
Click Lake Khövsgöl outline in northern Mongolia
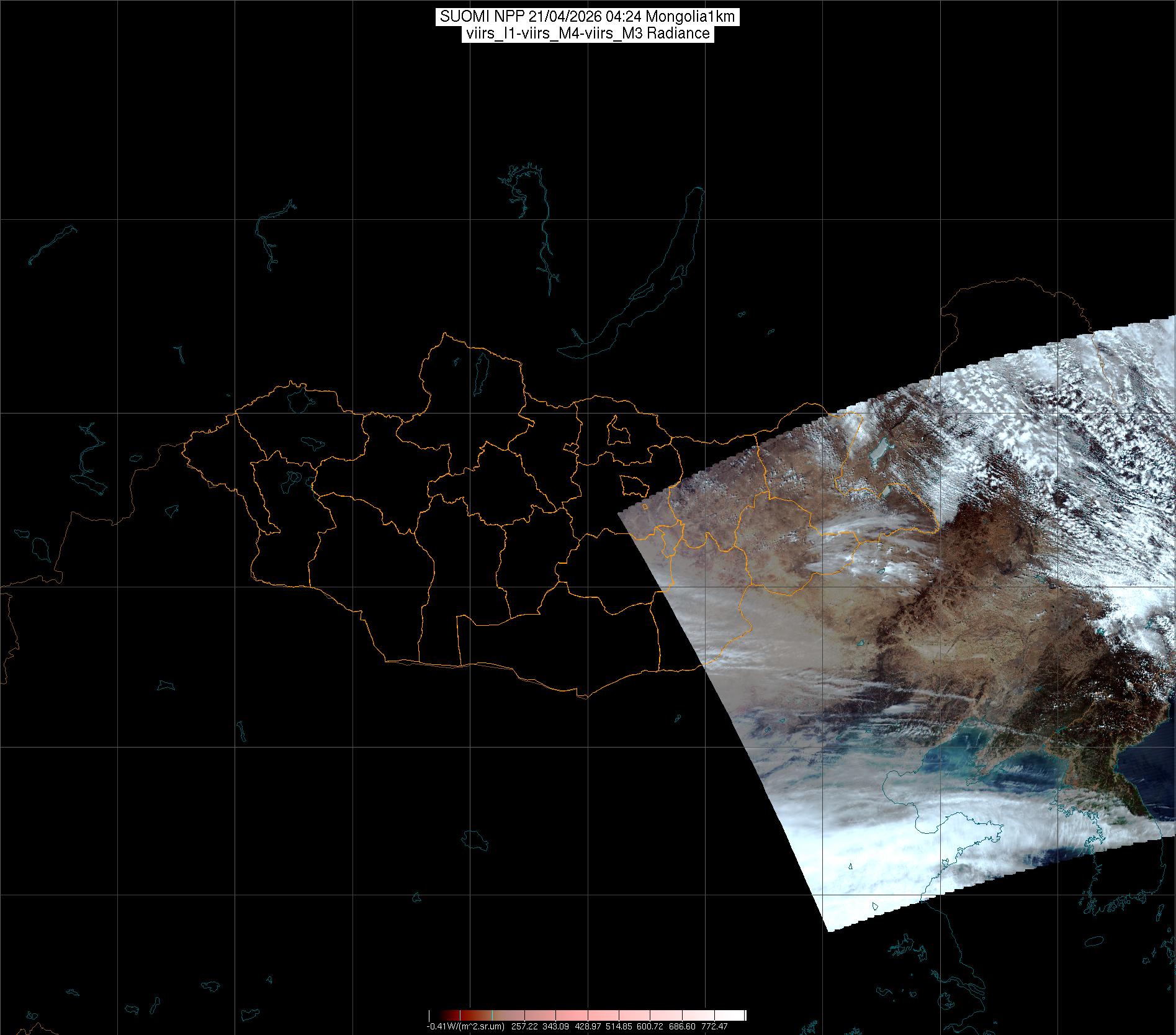tap(480, 376)
